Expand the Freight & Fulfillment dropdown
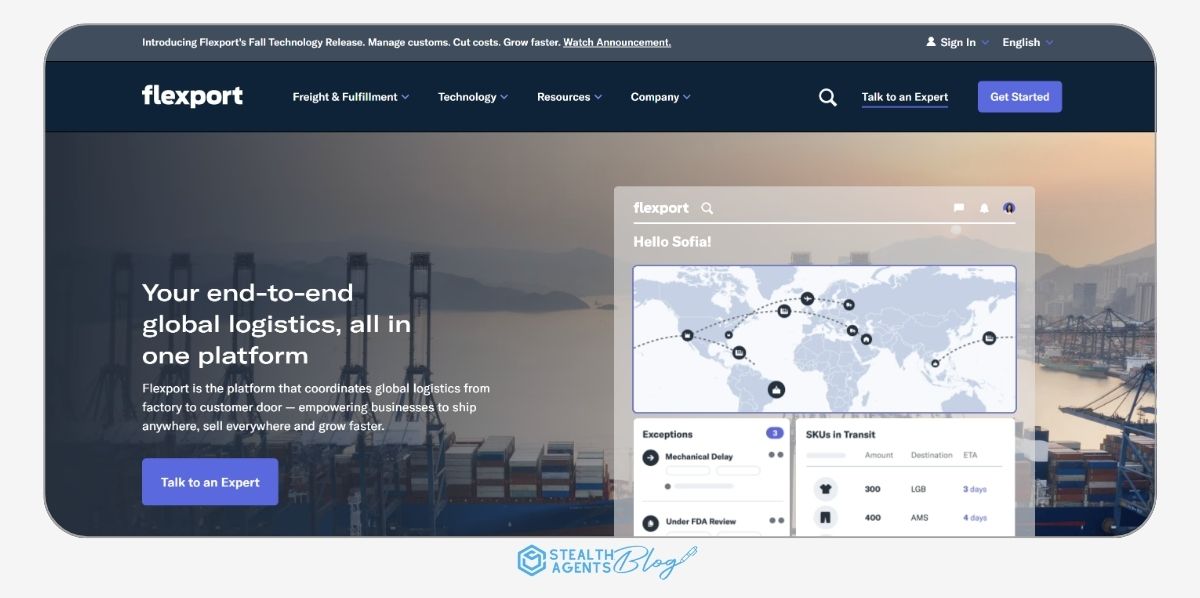Viewport: 1200px width, 598px height. click(x=349, y=96)
